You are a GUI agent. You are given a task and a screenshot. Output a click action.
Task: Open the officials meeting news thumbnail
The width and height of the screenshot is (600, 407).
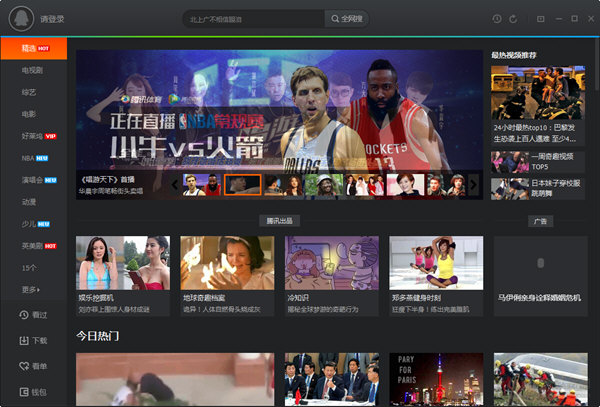[332, 379]
